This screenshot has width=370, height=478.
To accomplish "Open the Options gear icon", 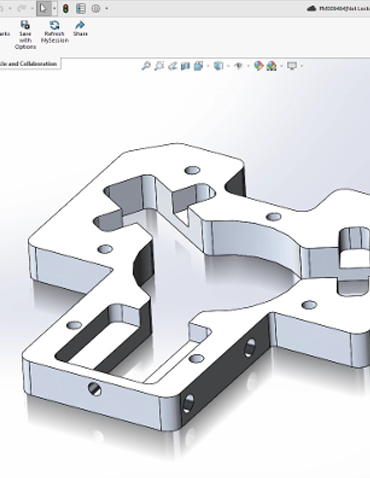I will [x=96, y=9].
